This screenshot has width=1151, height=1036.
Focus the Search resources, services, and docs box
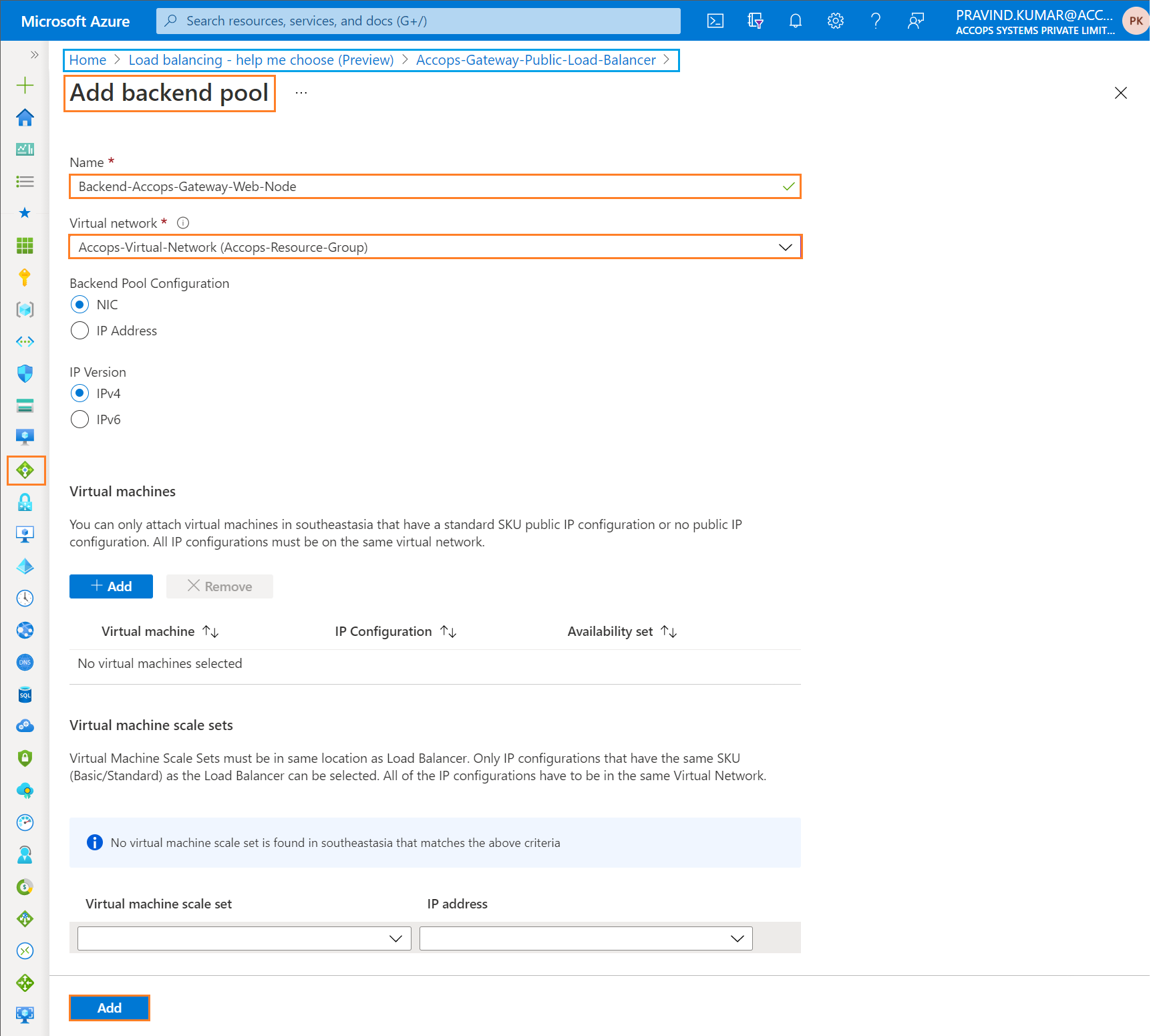coord(418,21)
